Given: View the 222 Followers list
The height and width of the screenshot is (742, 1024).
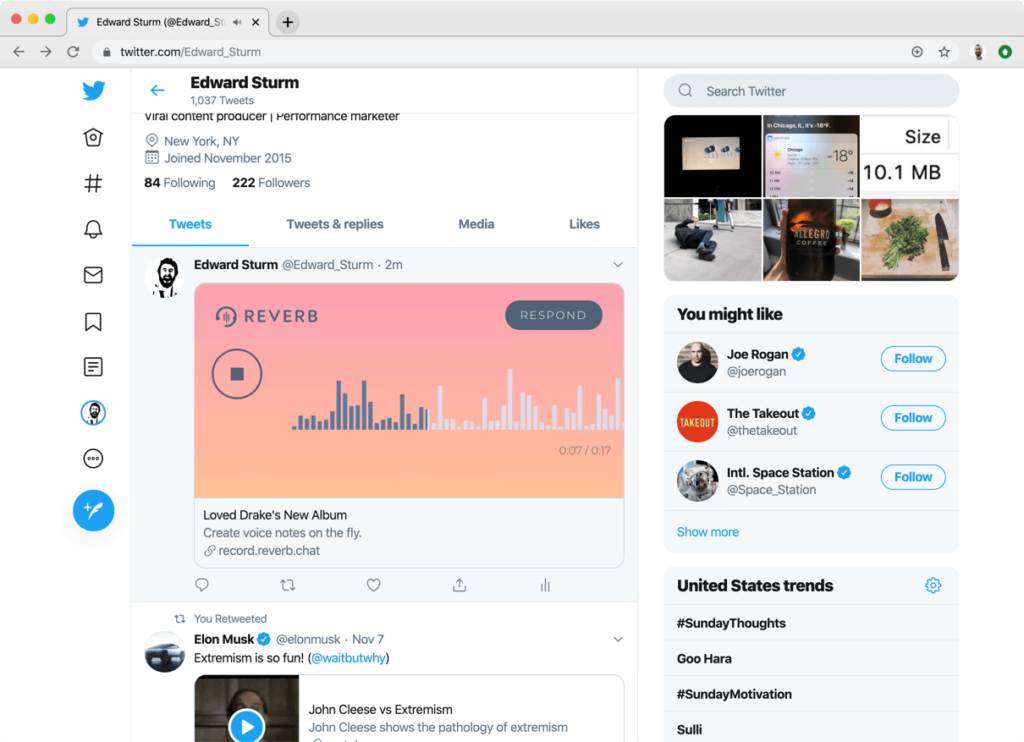Looking at the screenshot, I should tap(271, 183).
